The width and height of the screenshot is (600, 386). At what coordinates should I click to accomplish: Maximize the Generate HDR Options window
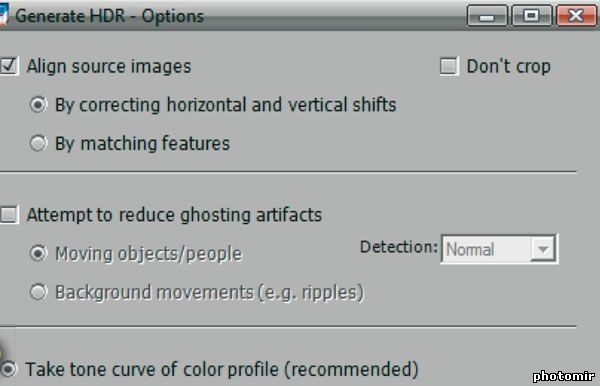tap(531, 16)
